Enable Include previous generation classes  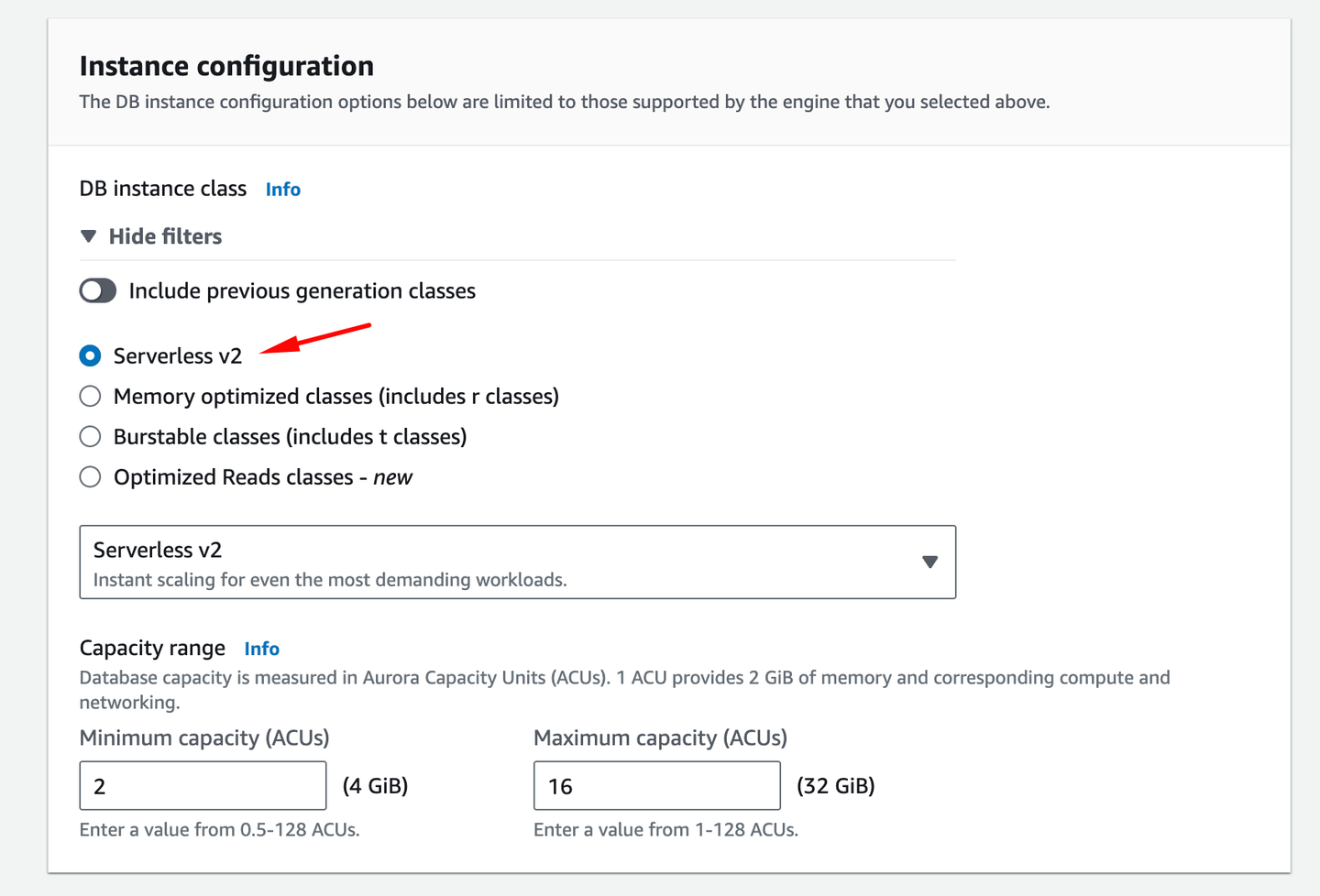coord(97,290)
